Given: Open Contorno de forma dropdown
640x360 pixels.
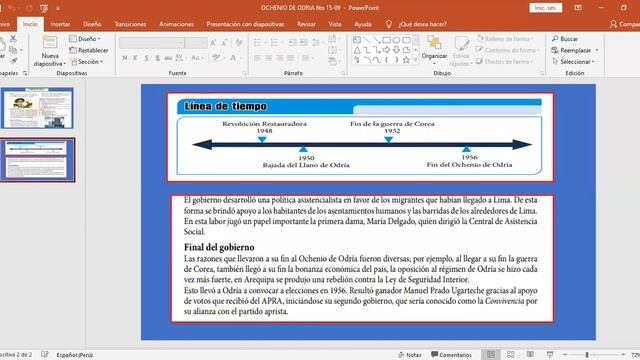Looking at the screenshot, I should point(507,50).
